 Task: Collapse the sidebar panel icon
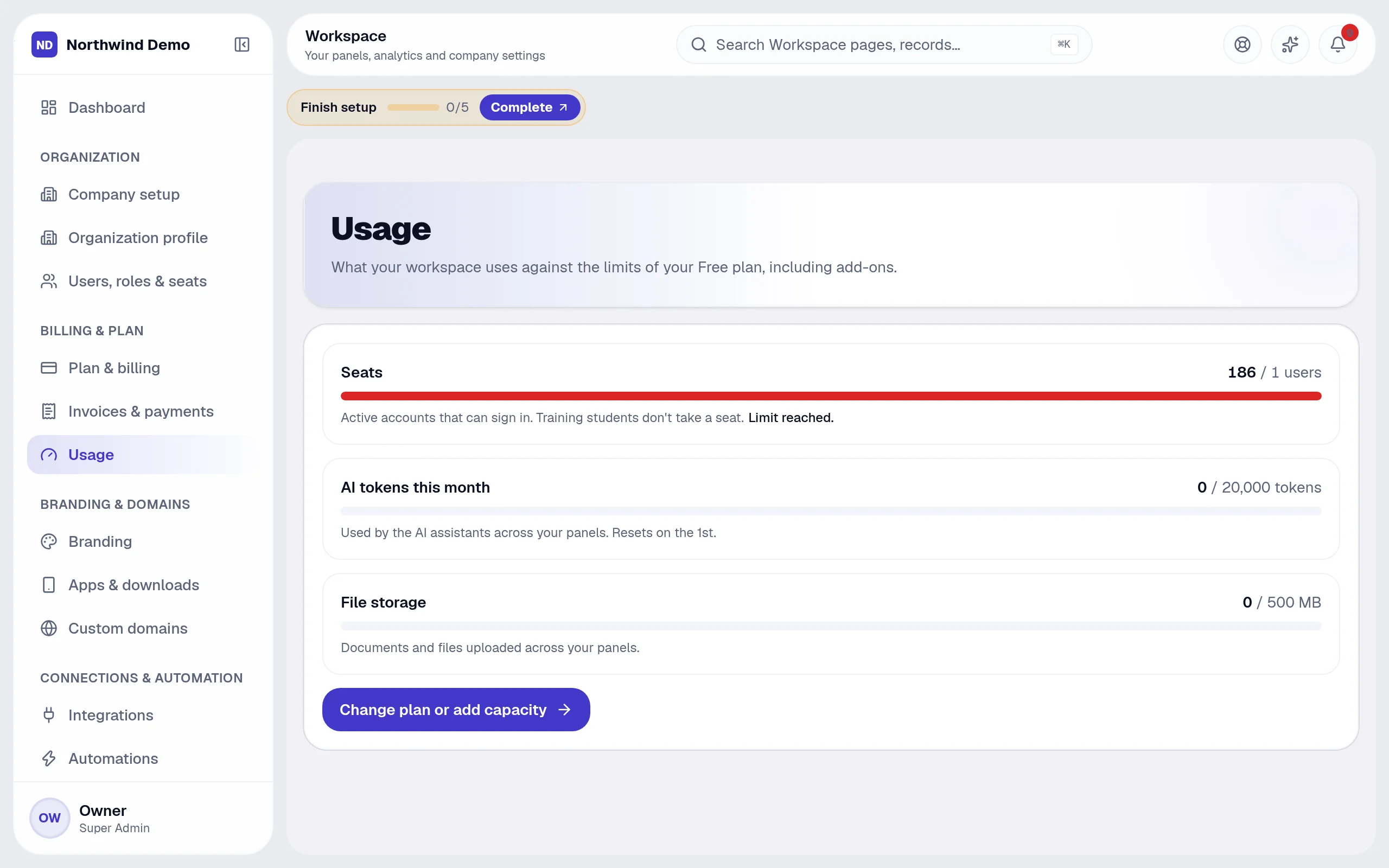241,45
